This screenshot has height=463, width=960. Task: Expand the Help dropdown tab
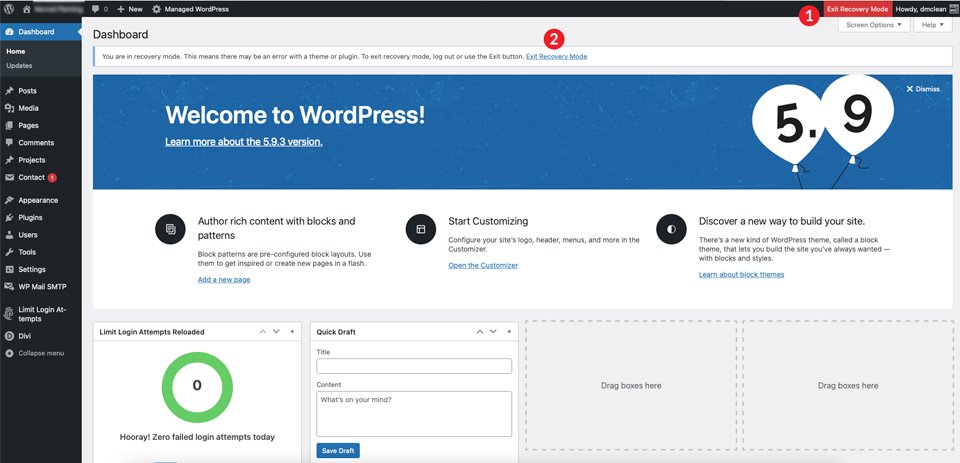click(932, 25)
